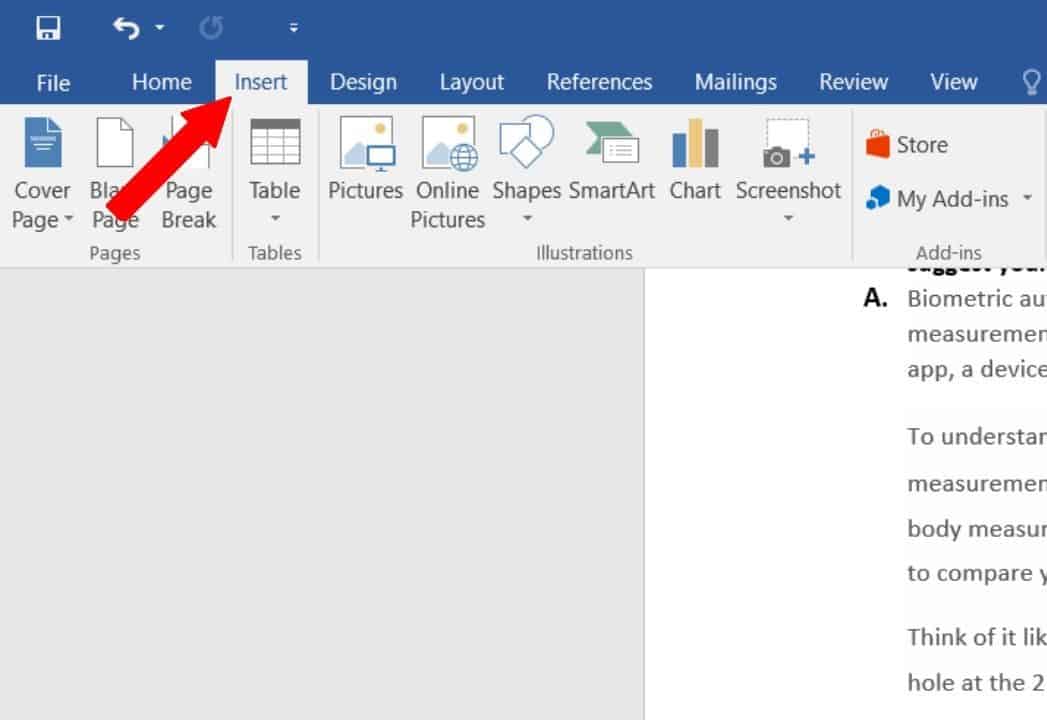Open the Shapes gallery
The image size is (1047, 720).
pyautogui.click(x=526, y=160)
